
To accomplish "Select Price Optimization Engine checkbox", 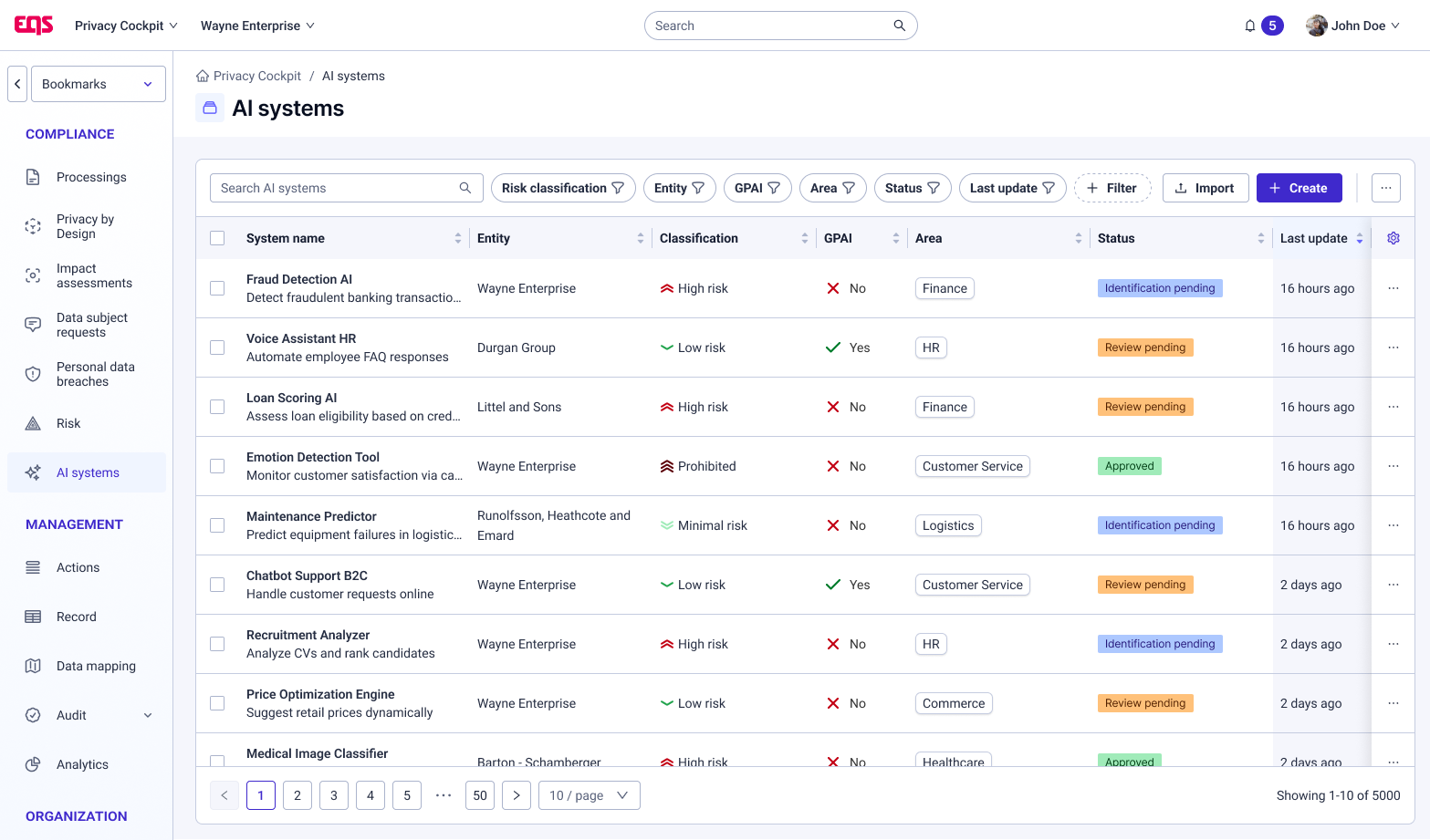I will pos(217,703).
